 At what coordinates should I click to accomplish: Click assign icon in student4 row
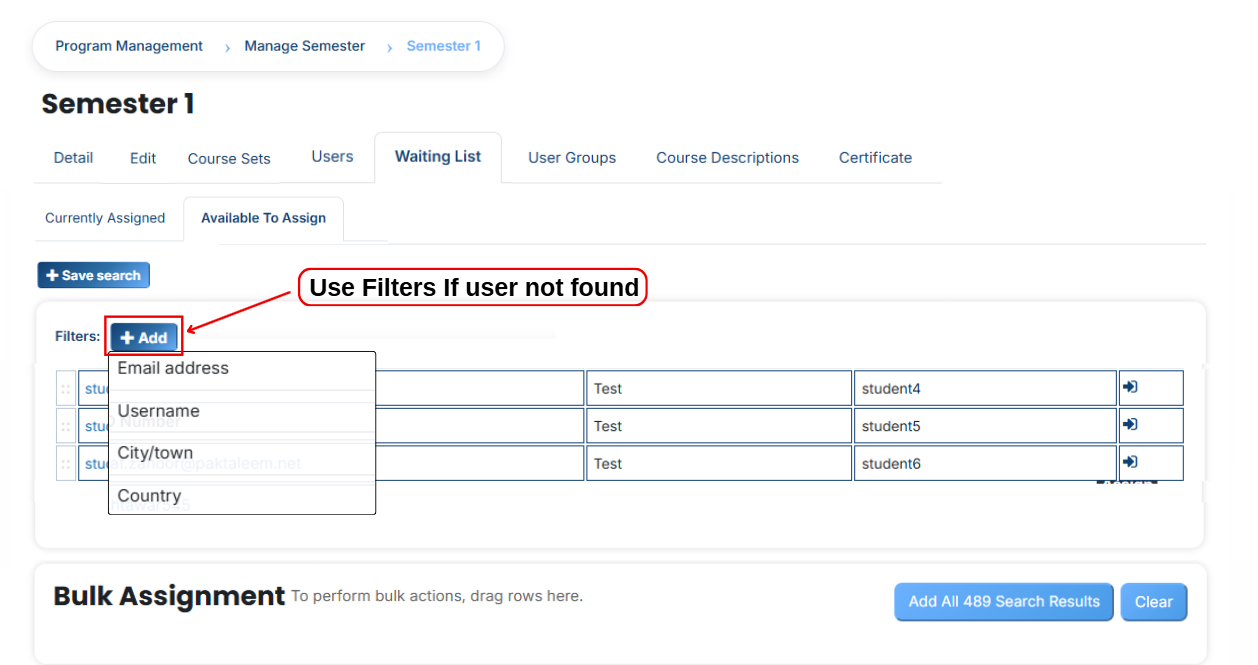[x=1130, y=387]
